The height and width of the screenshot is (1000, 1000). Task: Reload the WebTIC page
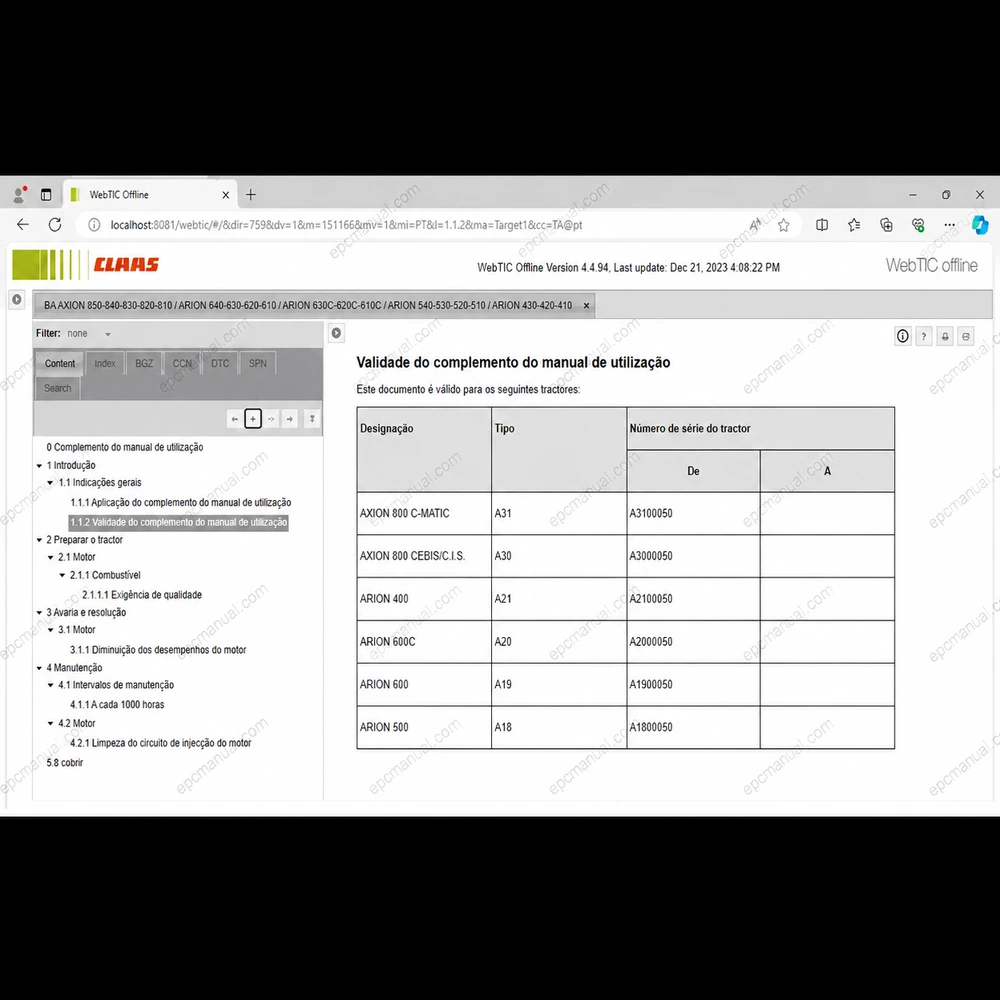[55, 224]
